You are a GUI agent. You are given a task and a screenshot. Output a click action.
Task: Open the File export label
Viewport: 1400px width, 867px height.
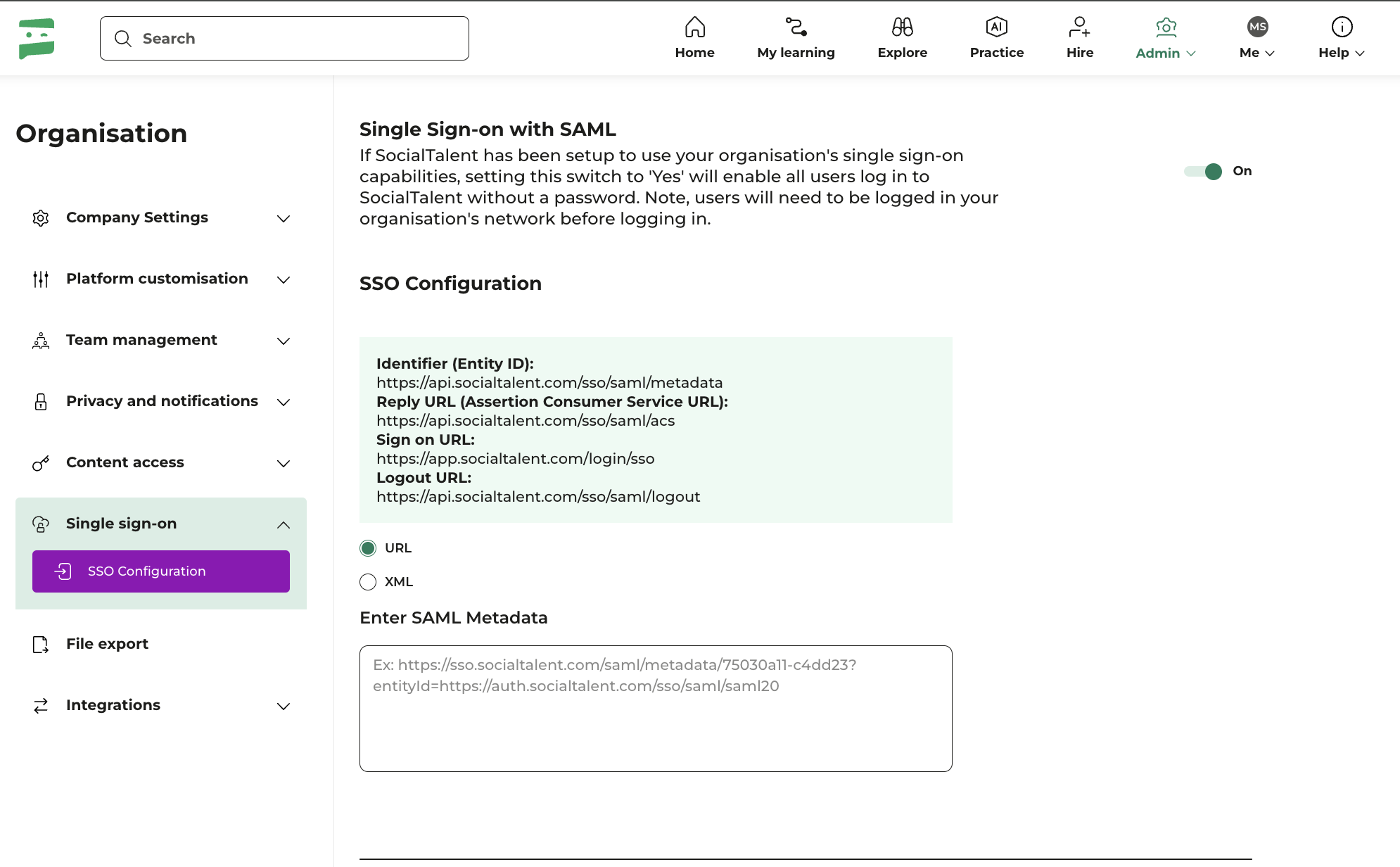pyautogui.click(x=107, y=644)
